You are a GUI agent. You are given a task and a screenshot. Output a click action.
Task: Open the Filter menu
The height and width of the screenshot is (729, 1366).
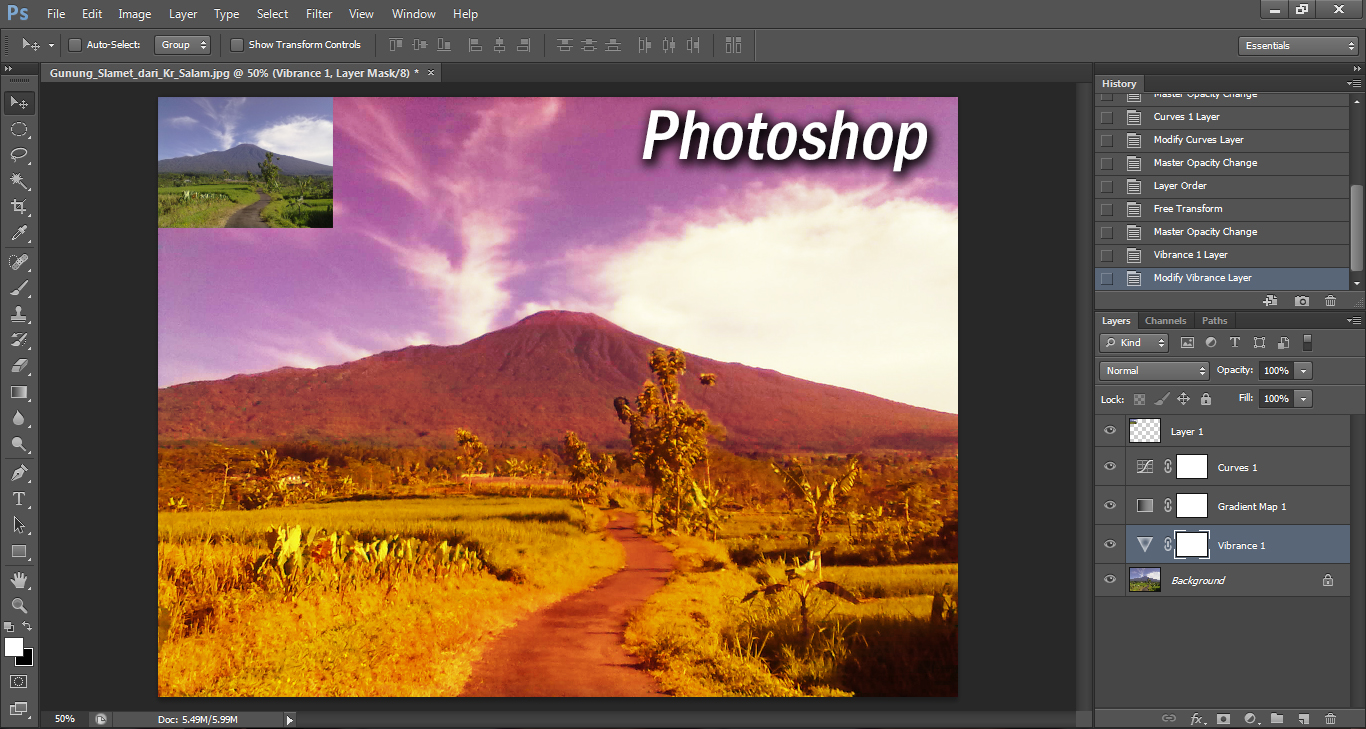pos(318,13)
